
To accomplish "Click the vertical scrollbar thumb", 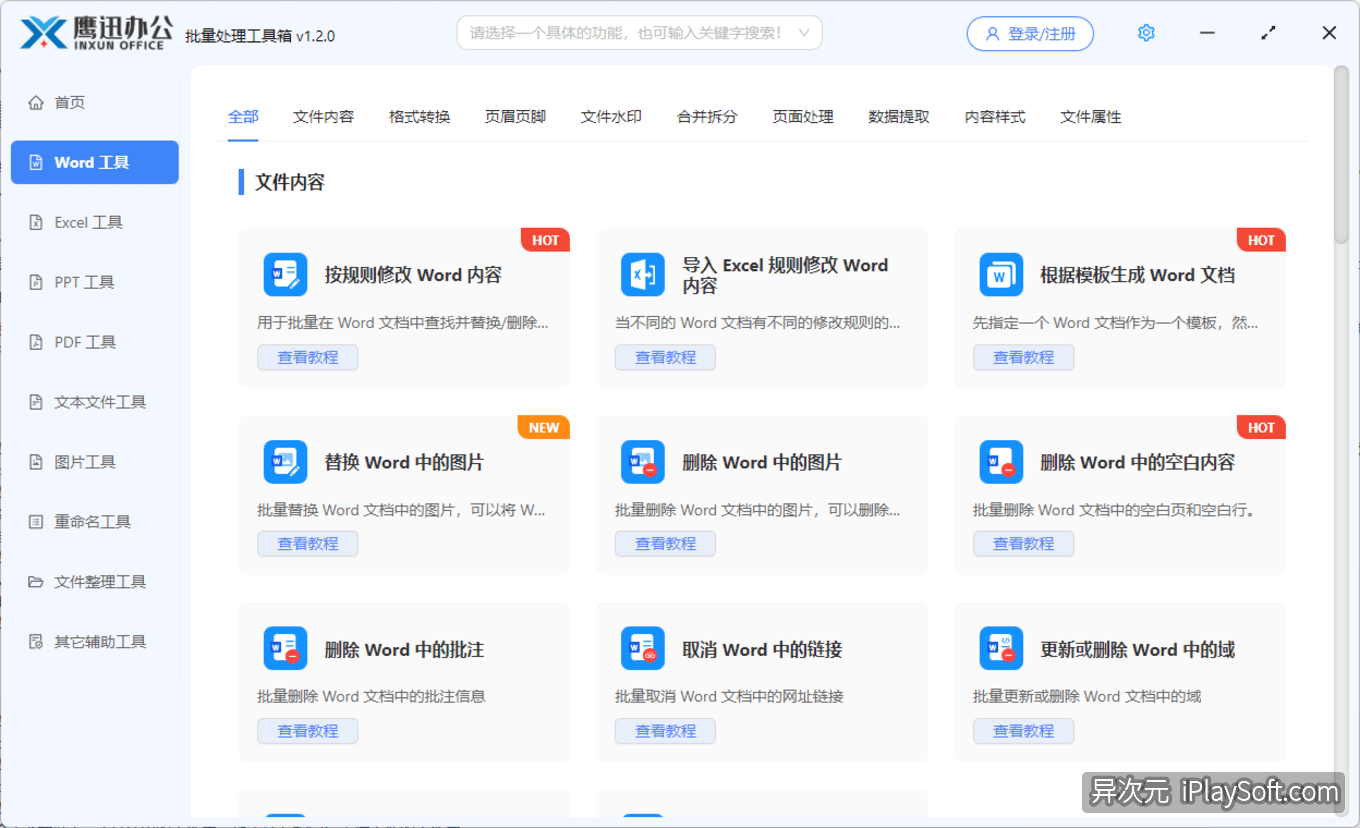I will (x=1341, y=156).
